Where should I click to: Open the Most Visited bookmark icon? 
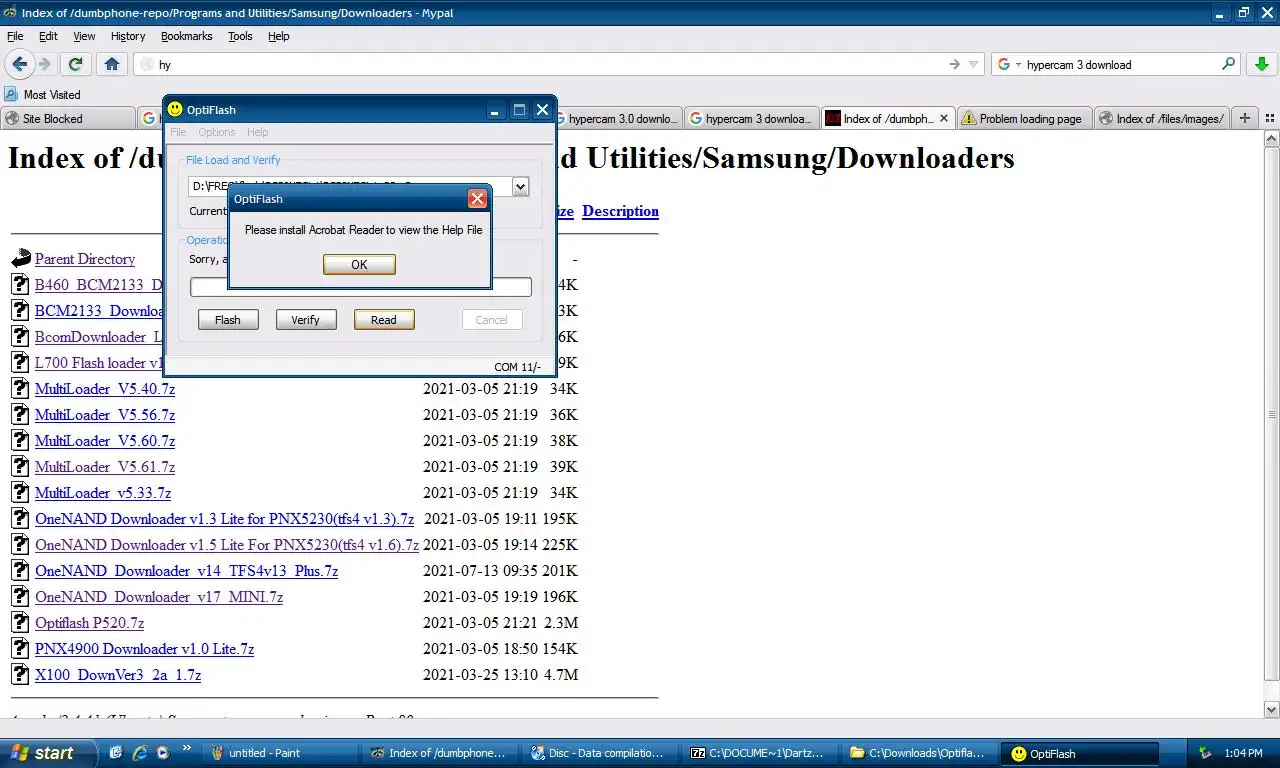click(11, 94)
